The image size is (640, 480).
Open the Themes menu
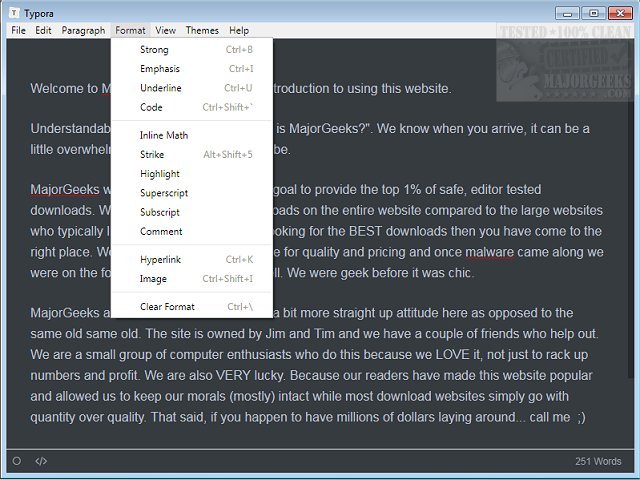click(x=202, y=31)
